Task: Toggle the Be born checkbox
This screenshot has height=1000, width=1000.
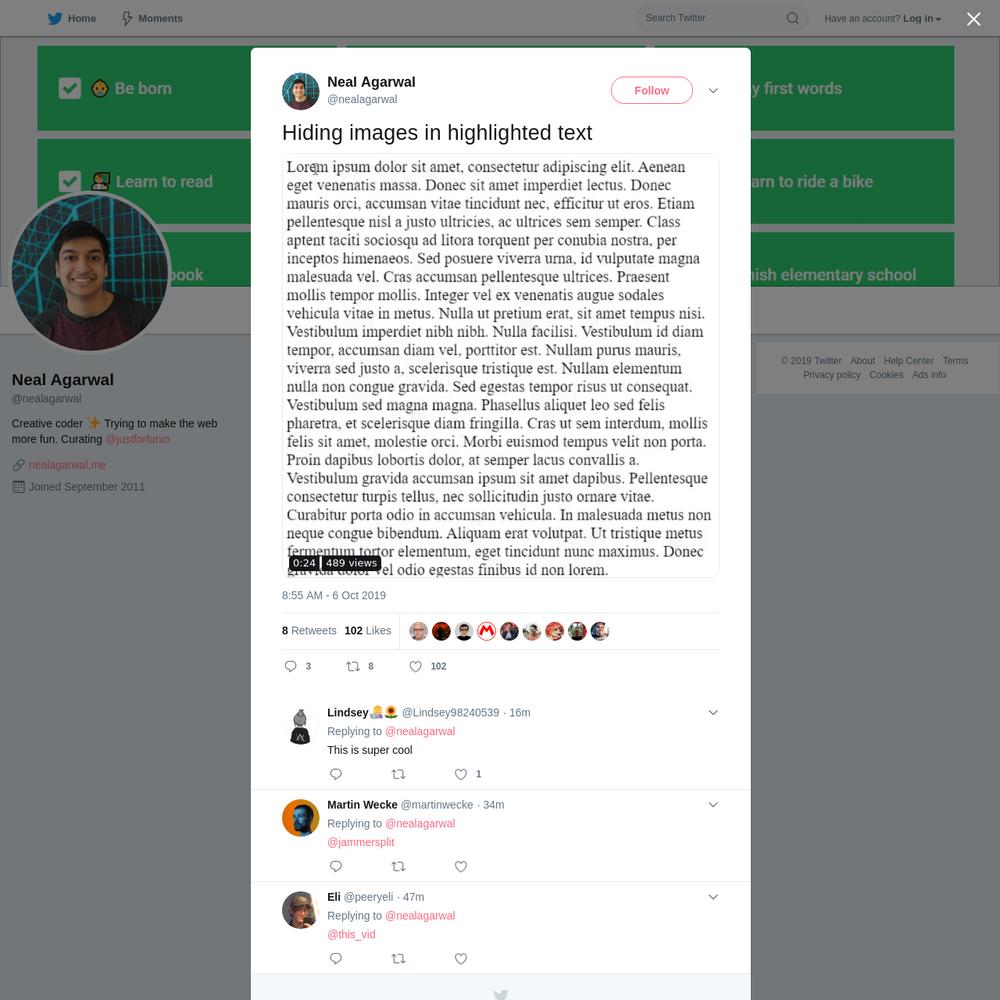Action: coord(70,88)
